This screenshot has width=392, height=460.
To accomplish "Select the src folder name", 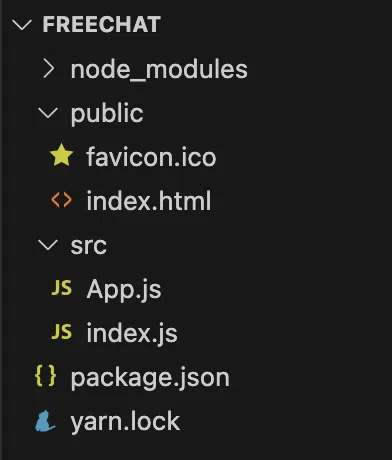I will pos(89,246).
